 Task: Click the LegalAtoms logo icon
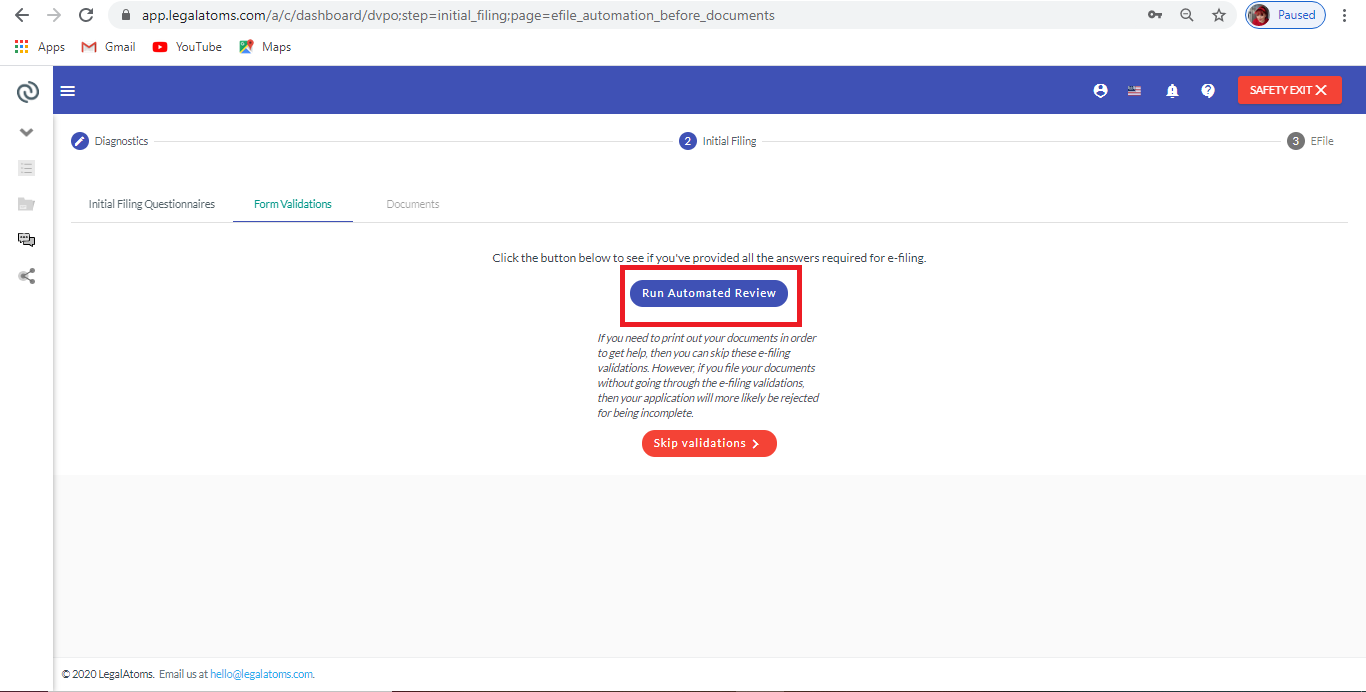pyautogui.click(x=27, y=92)
